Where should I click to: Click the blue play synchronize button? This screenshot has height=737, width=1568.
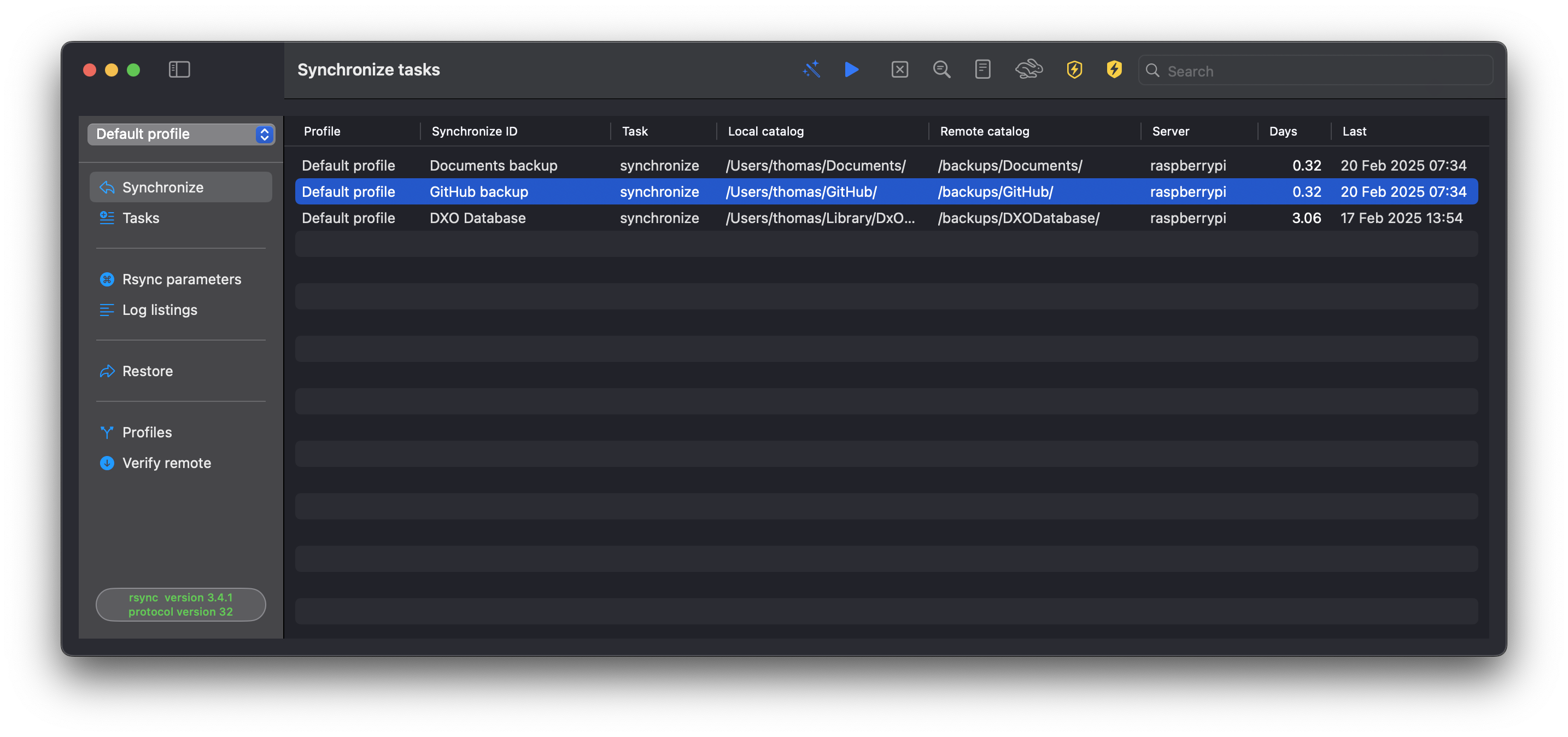click(x=852, y=69)
